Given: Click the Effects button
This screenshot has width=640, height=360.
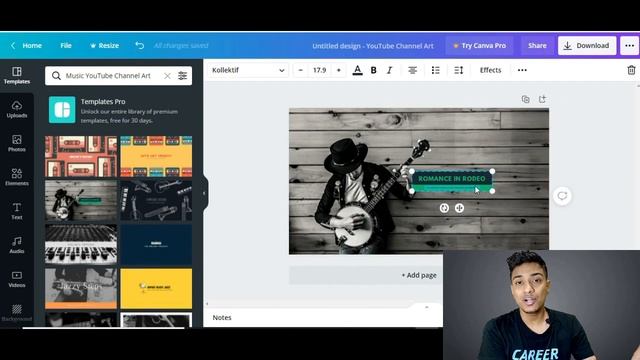Looking at the screenshot, I should click(x=490, y=70).
